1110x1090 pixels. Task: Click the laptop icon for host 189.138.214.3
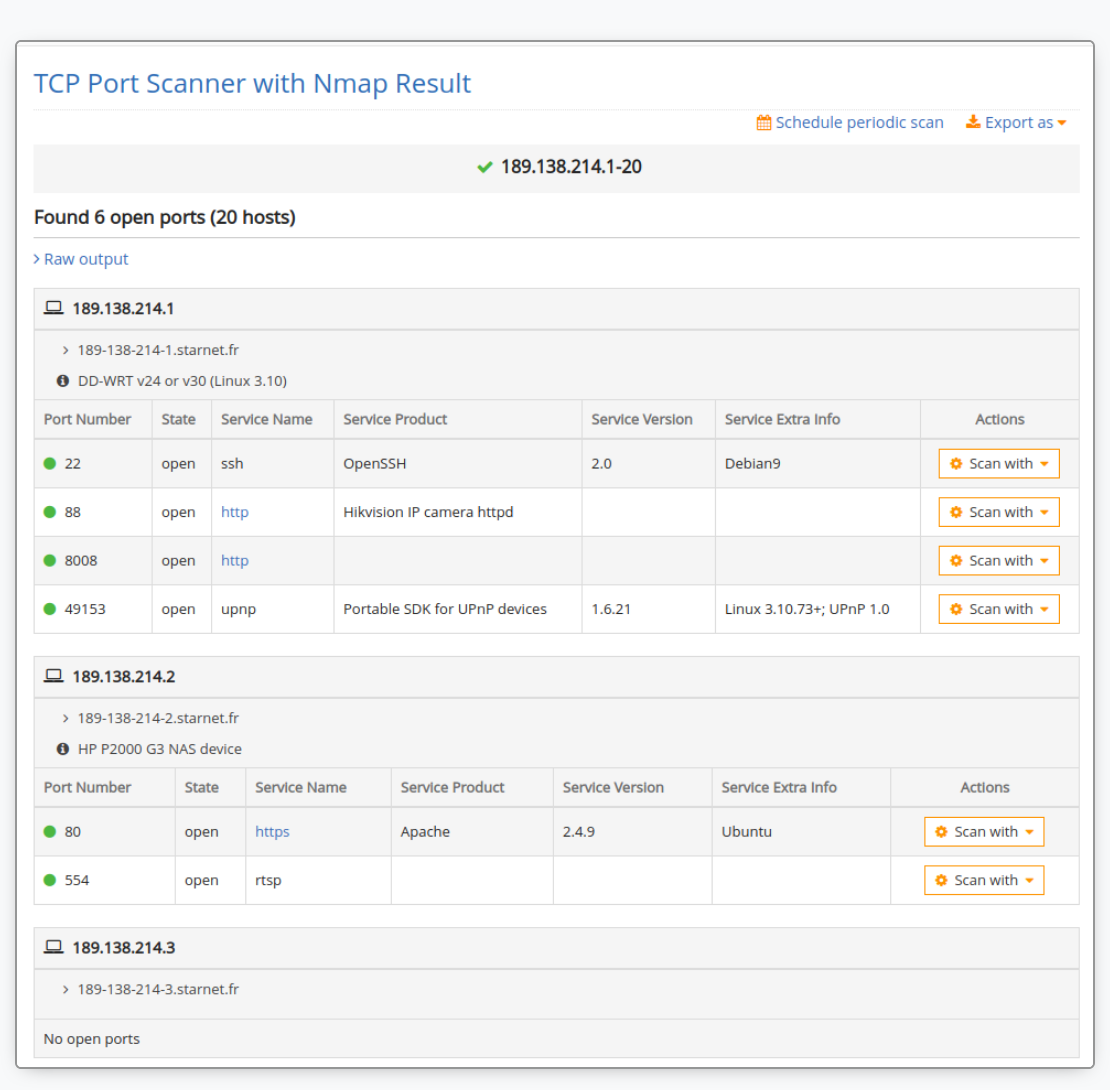click(x=54, y=947)
